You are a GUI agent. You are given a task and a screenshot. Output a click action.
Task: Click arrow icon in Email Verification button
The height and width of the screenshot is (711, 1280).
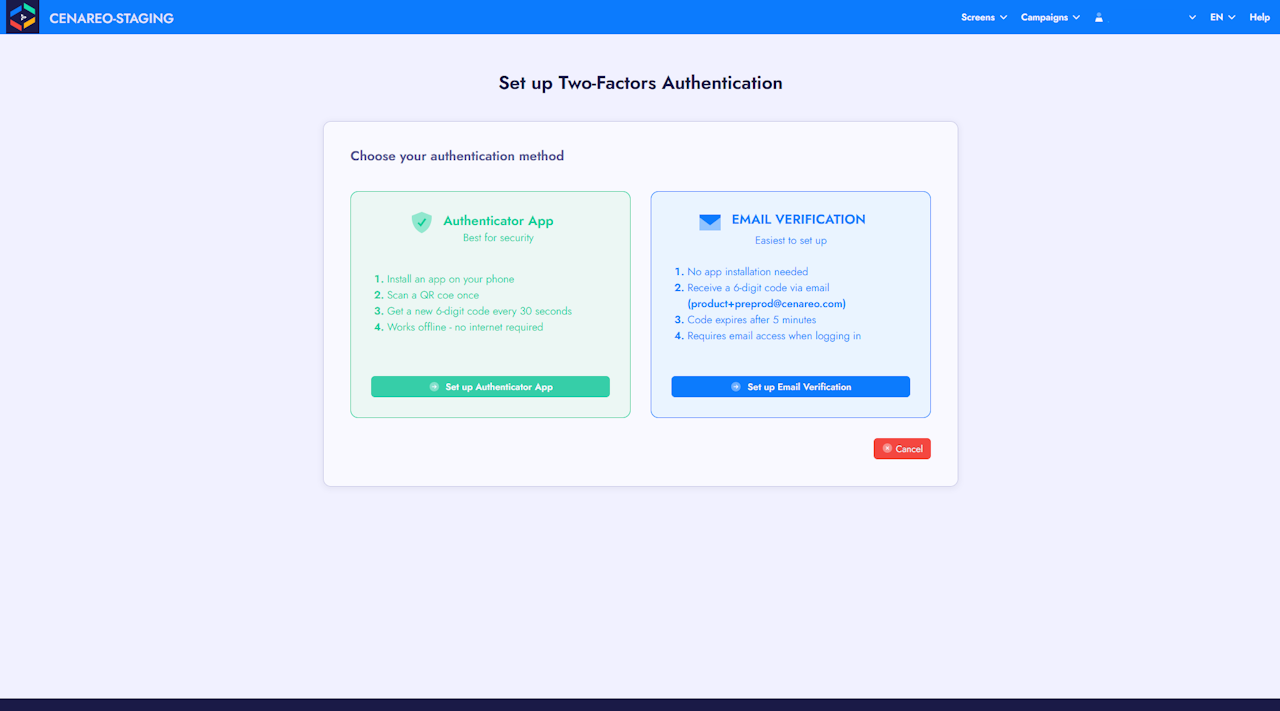(736, 387)
